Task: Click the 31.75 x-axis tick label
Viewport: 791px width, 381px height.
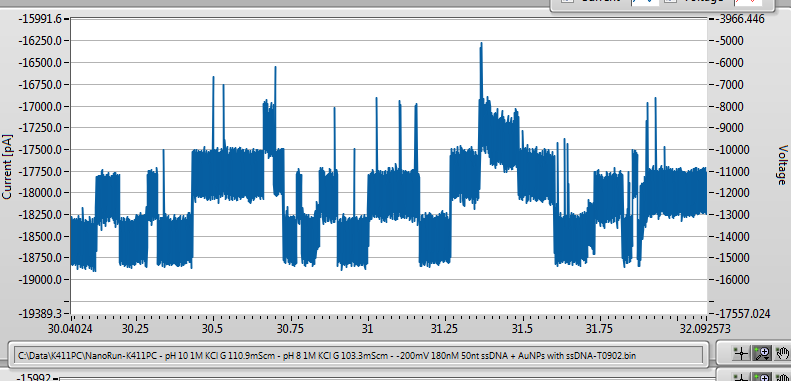Action: click(598, 329)
